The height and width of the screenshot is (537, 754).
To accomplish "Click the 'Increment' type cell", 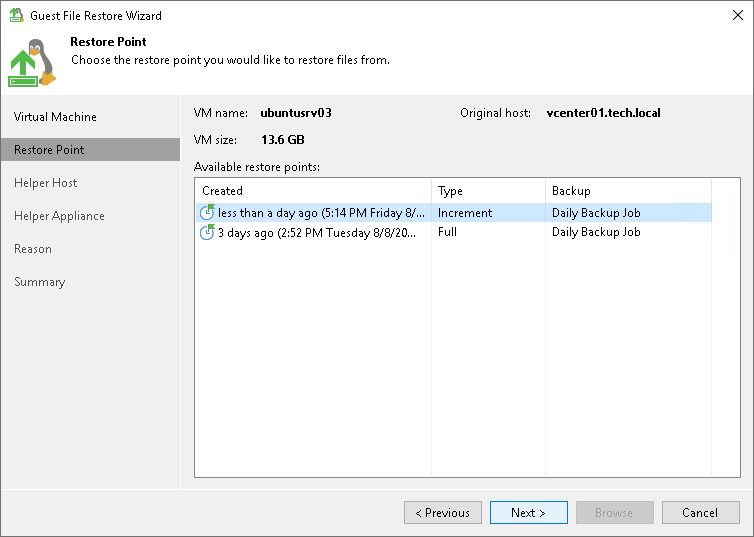I will (x=465, y=212).
